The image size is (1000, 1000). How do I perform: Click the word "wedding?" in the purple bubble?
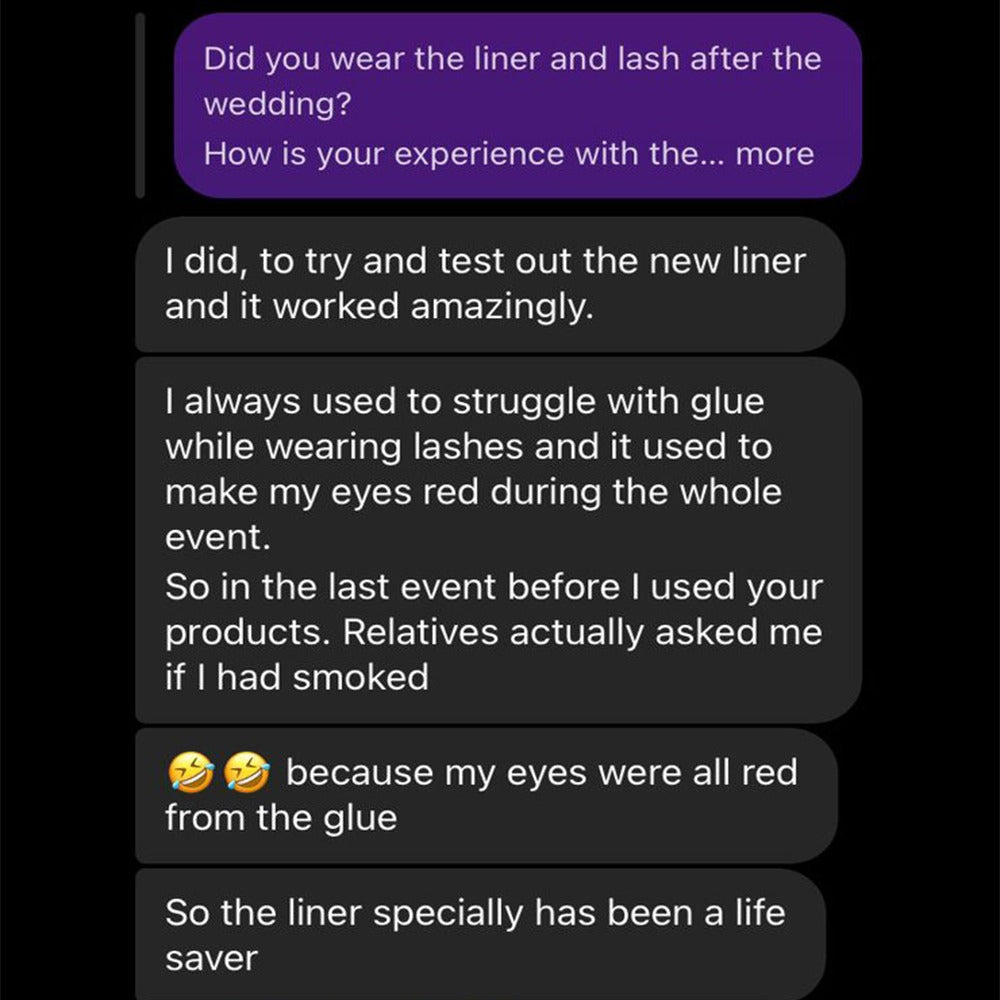click(277, 105)
